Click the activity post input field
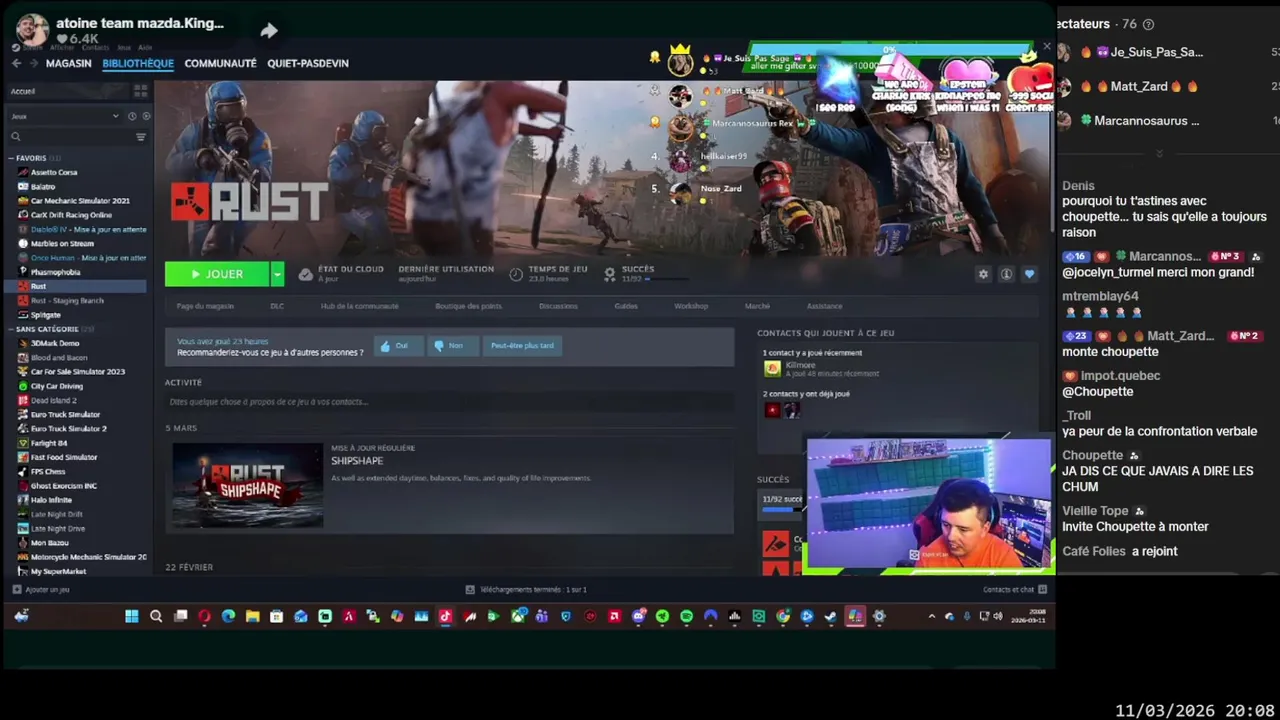 [x=449, y=402]
